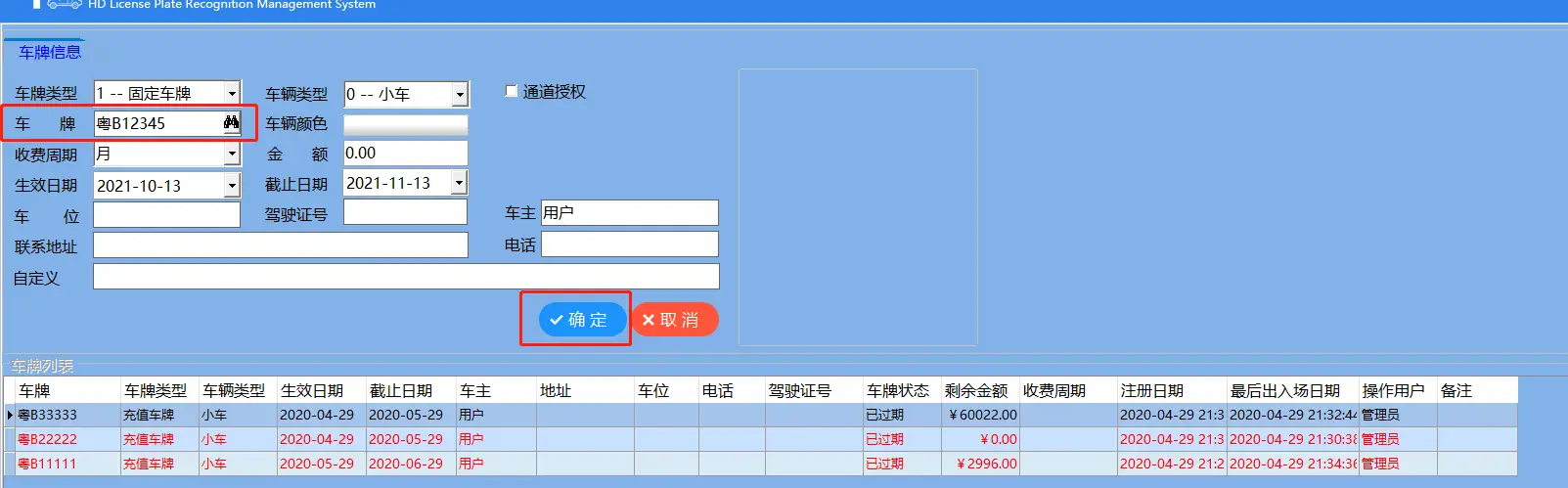Viewport: 1568px width, 488px height.
Task: Click the 已过期 status in 粤B33333 row
Action: 901,415
